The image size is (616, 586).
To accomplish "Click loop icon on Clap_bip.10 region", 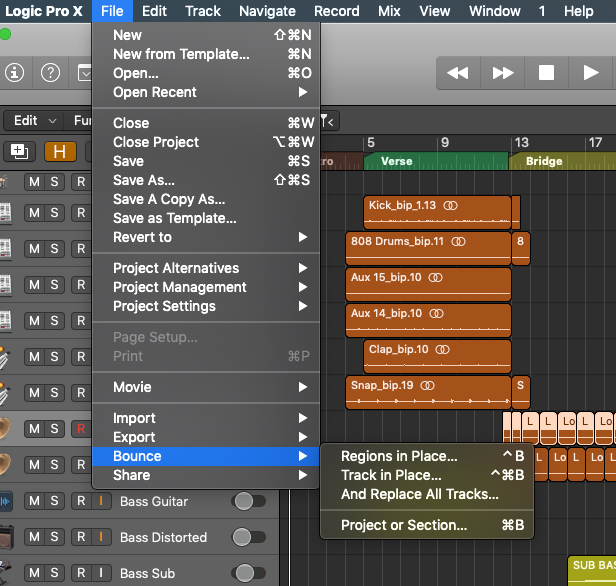I will [442, 350].
